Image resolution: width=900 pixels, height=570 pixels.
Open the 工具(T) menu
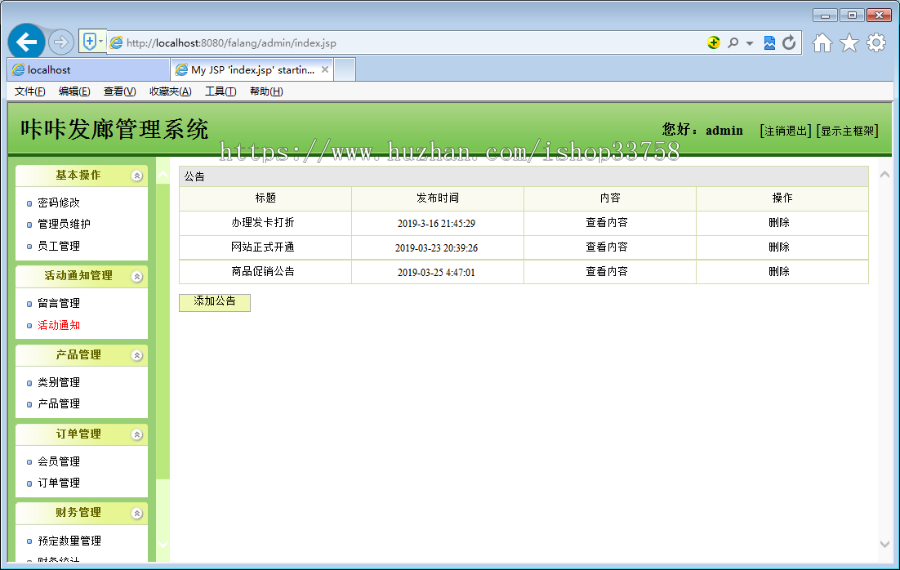pyautogui.click(x=220, y=91)
